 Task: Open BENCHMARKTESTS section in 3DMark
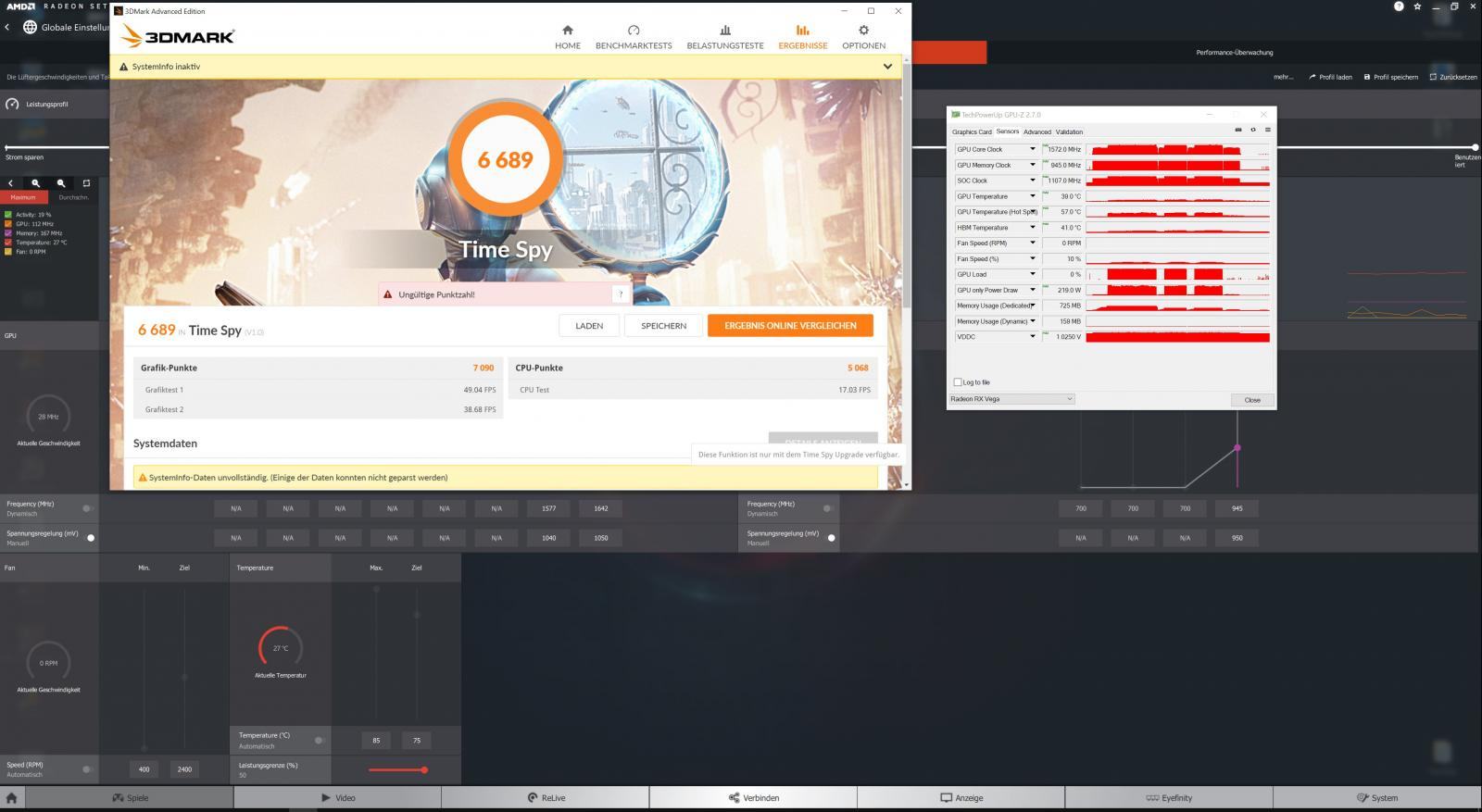[634, 37]
